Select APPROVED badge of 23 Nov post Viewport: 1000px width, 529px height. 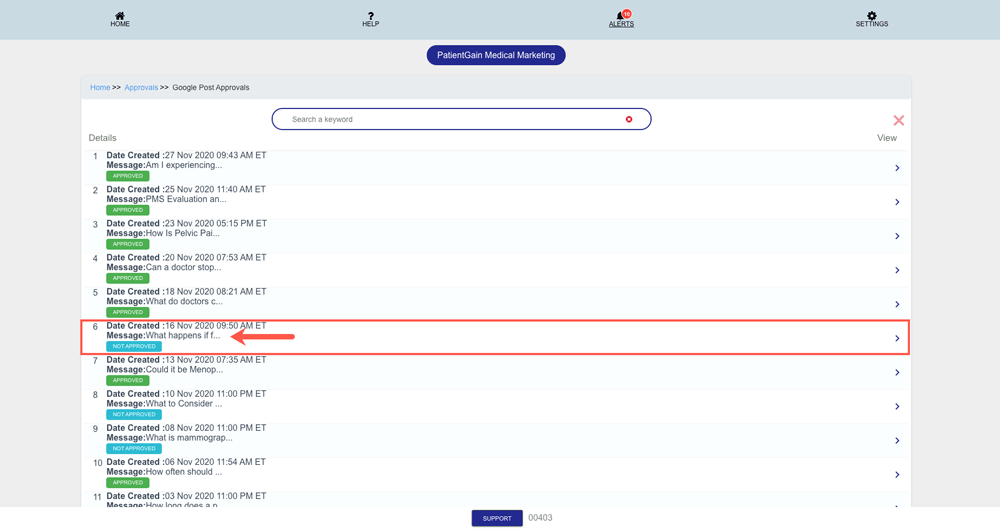128,244
